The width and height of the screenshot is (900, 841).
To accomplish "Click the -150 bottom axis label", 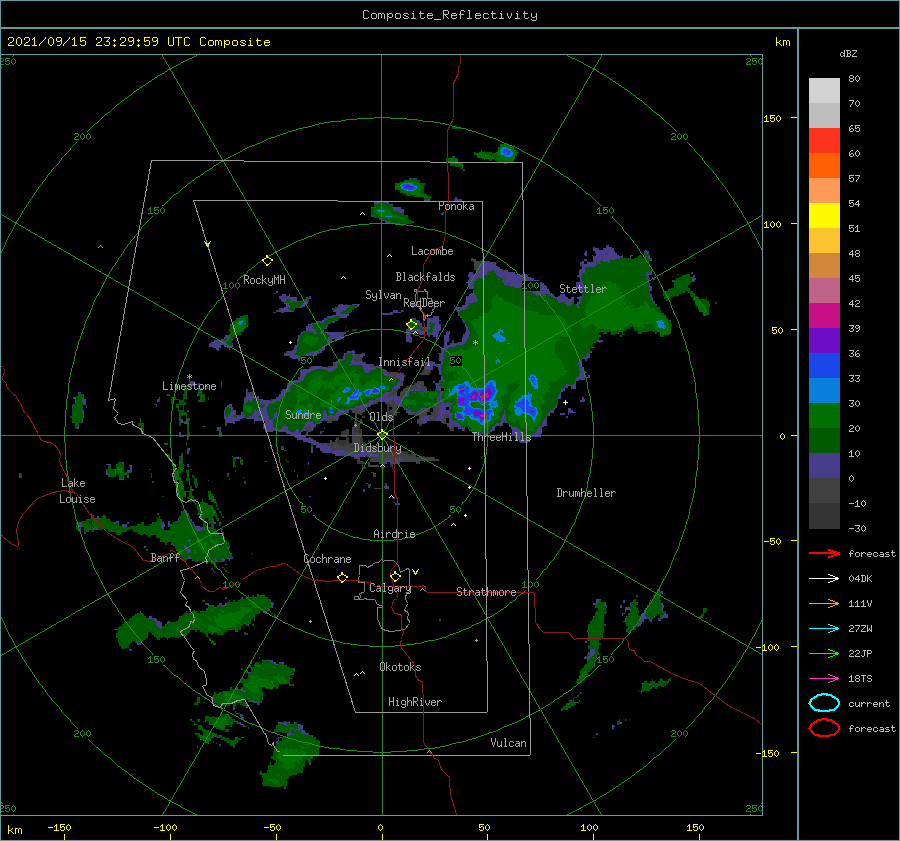I will [x=59, y=827].
